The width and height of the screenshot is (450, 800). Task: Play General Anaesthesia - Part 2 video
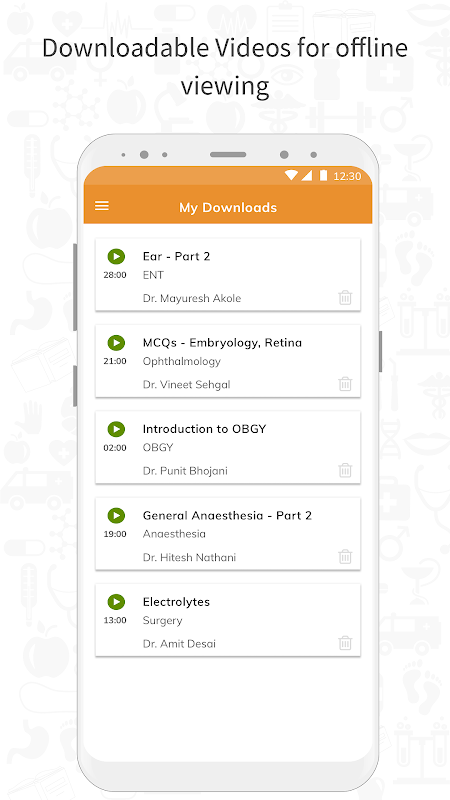[116, 515]
